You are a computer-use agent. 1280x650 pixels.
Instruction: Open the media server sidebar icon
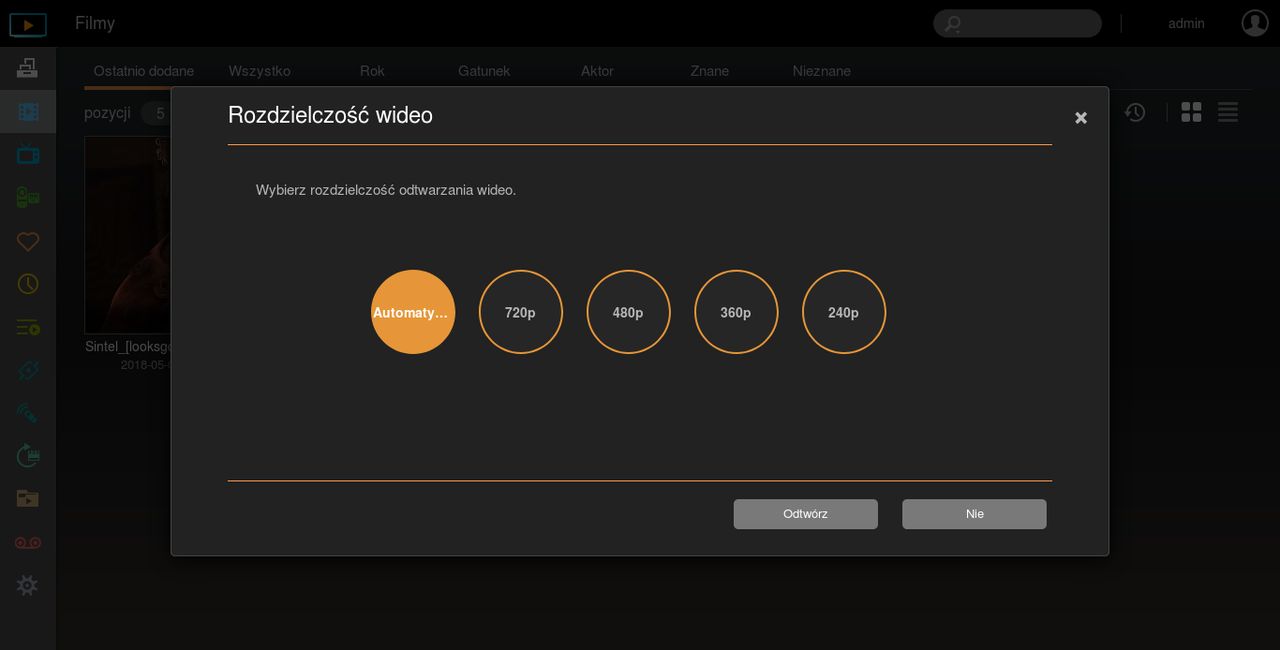point(28,68)
